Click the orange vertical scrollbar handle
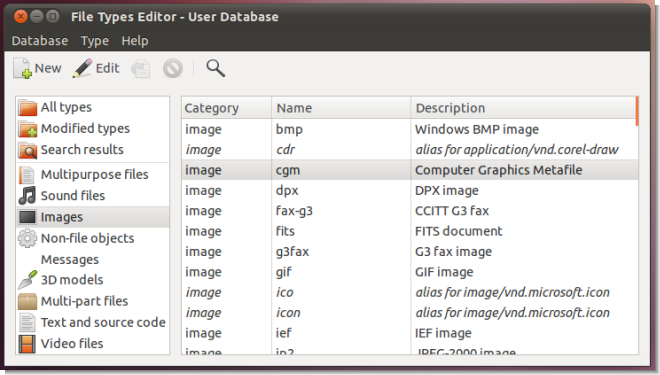This screenshot has width=660, height=375. (x=637, y=111)
